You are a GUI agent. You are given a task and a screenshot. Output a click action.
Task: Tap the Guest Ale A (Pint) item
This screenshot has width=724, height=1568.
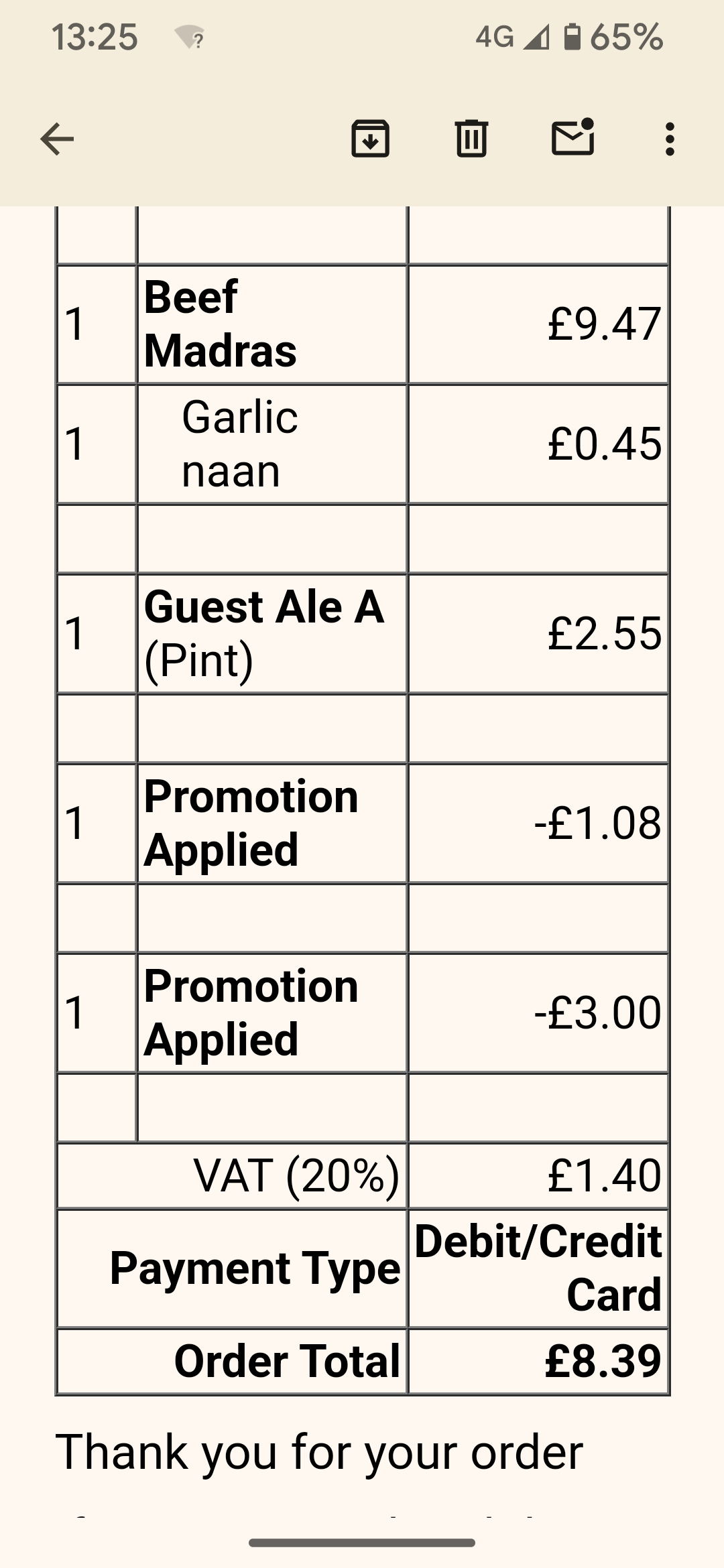pyautogui.click(x=264, y=633)
